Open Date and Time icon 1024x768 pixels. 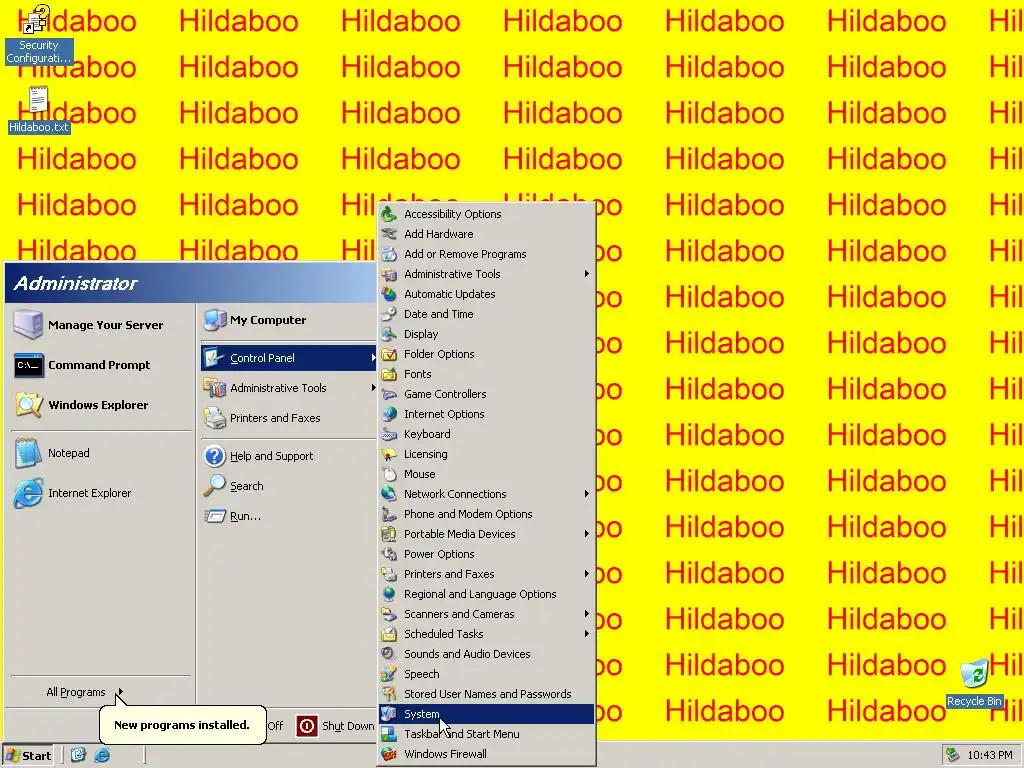(389, 314)
